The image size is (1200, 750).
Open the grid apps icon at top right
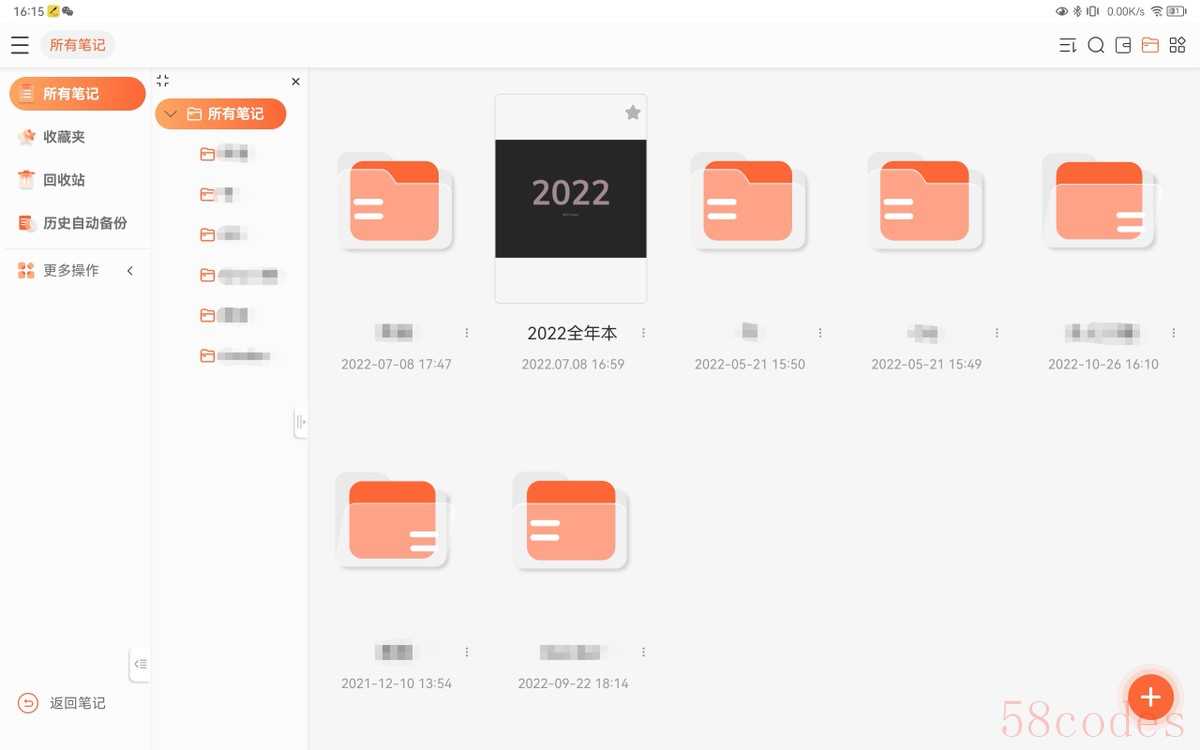[1177, 45]
